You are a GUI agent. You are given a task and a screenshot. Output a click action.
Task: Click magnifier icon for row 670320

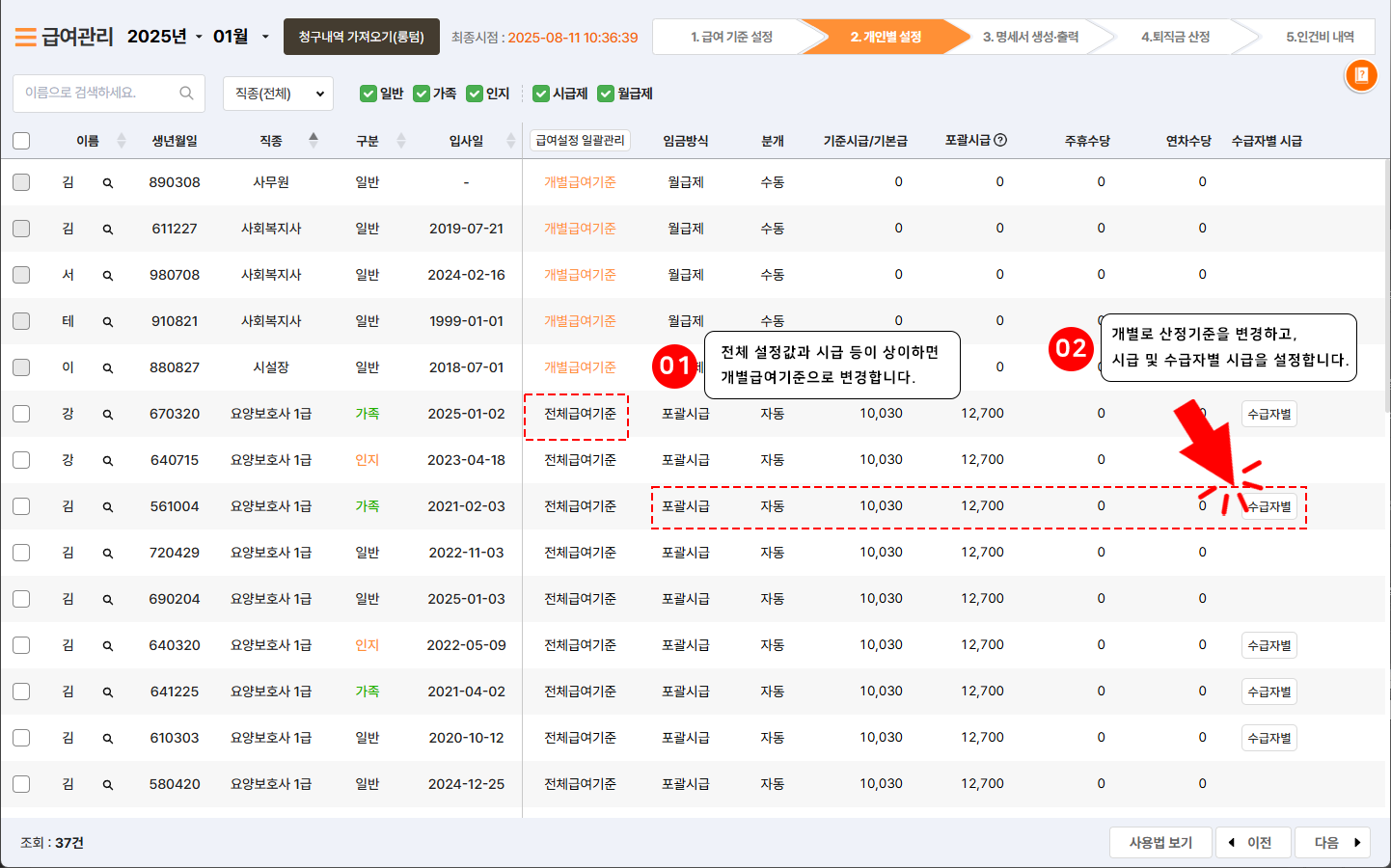[108, 415]
